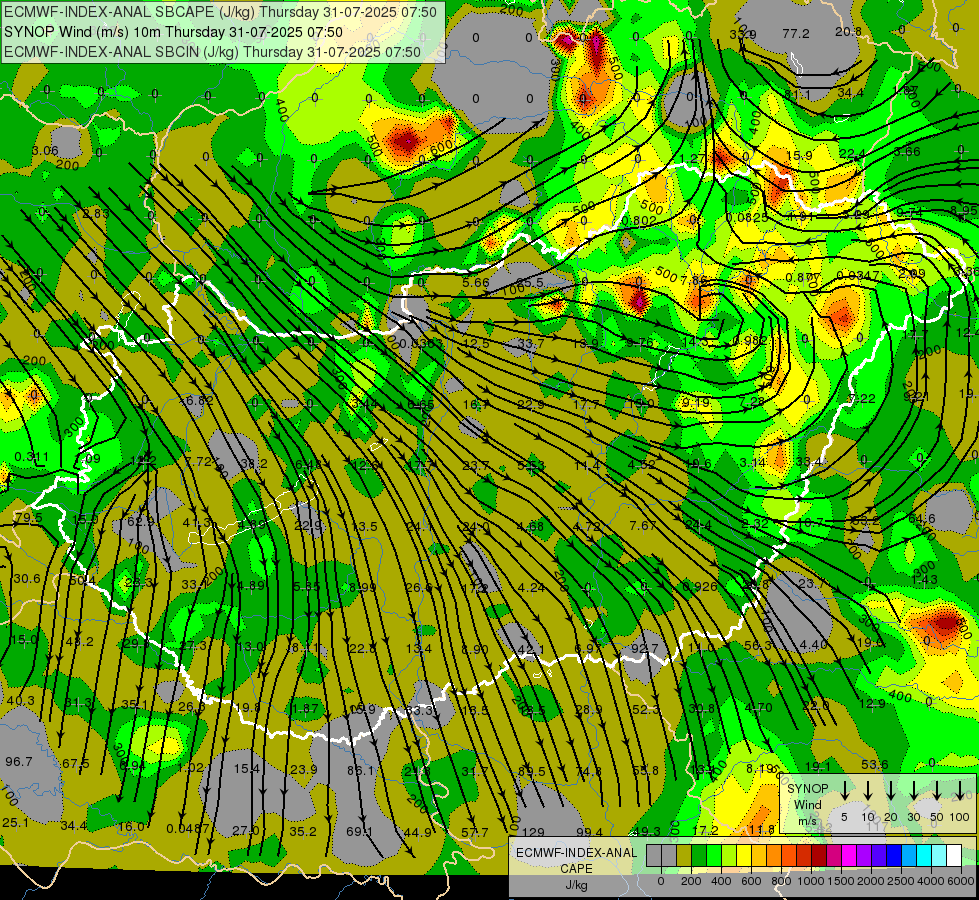Click the 79.5 value on the map
Viewport: 979px width, 900px height.
[x=28, y=518]
